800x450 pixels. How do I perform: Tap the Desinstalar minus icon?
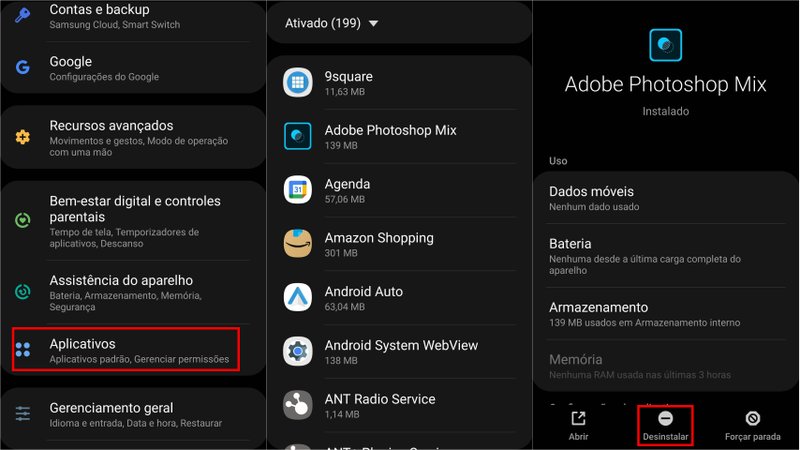(x=665, y=418)
